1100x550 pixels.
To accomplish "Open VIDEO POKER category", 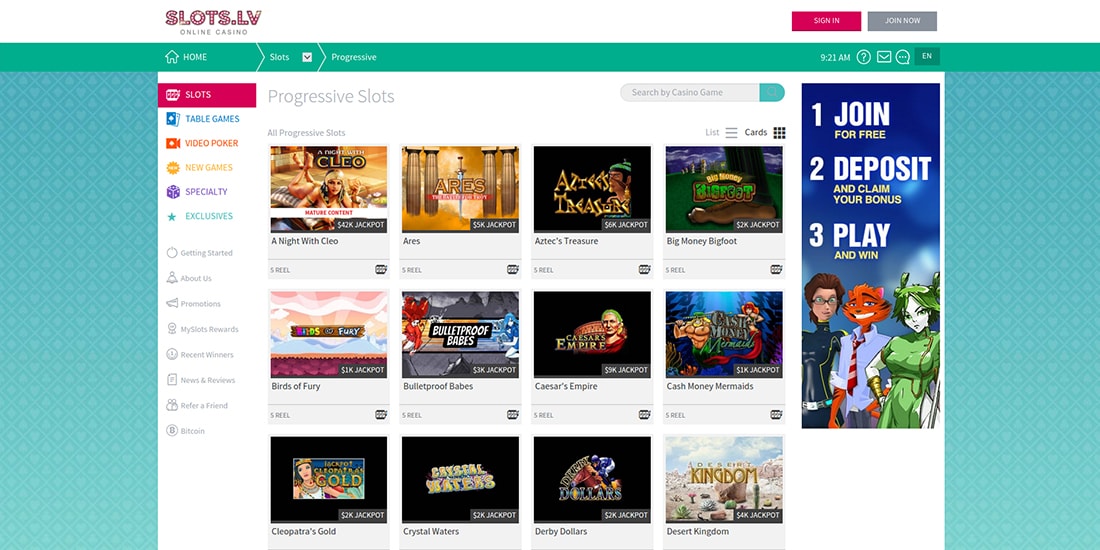I will 211,143.
